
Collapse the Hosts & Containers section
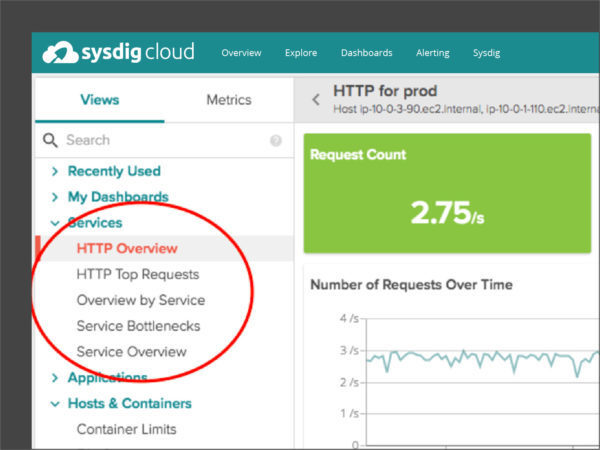click(55, 404)
